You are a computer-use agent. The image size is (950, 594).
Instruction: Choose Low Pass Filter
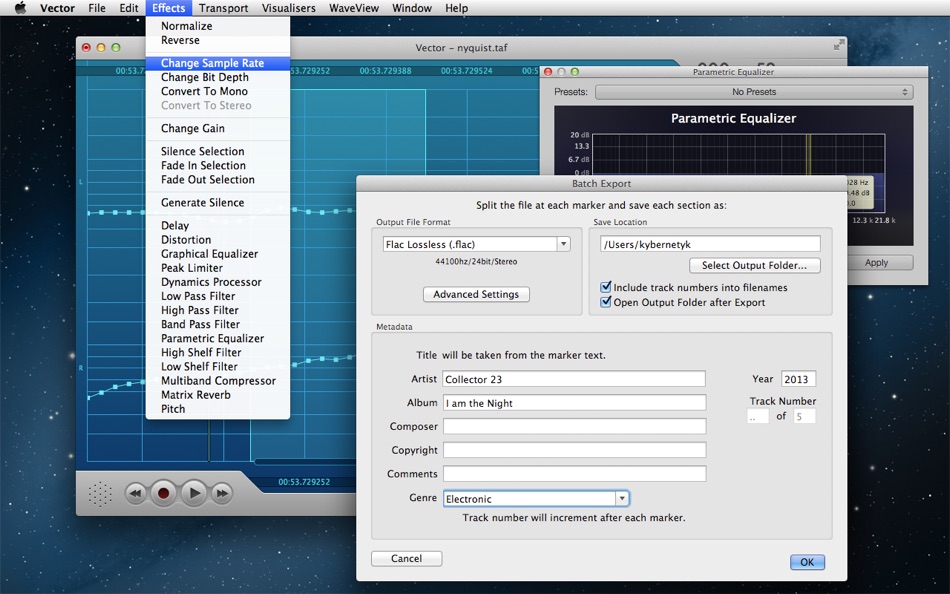point(218,296)
